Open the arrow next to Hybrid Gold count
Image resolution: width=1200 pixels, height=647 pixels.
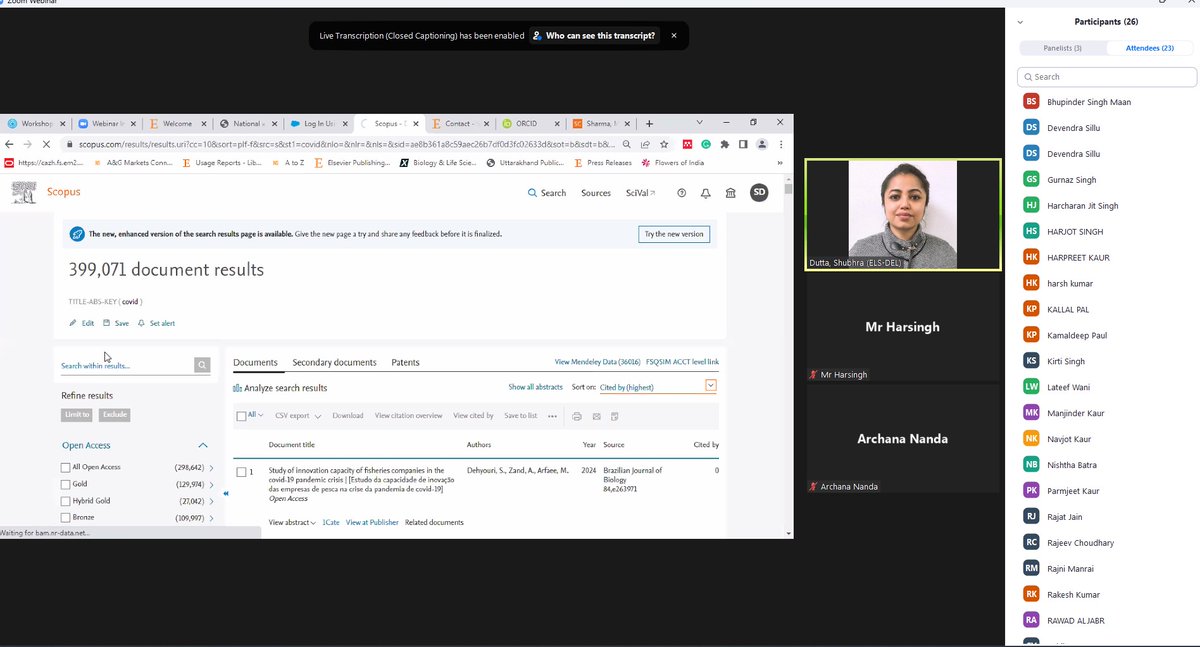click(211, 501)
